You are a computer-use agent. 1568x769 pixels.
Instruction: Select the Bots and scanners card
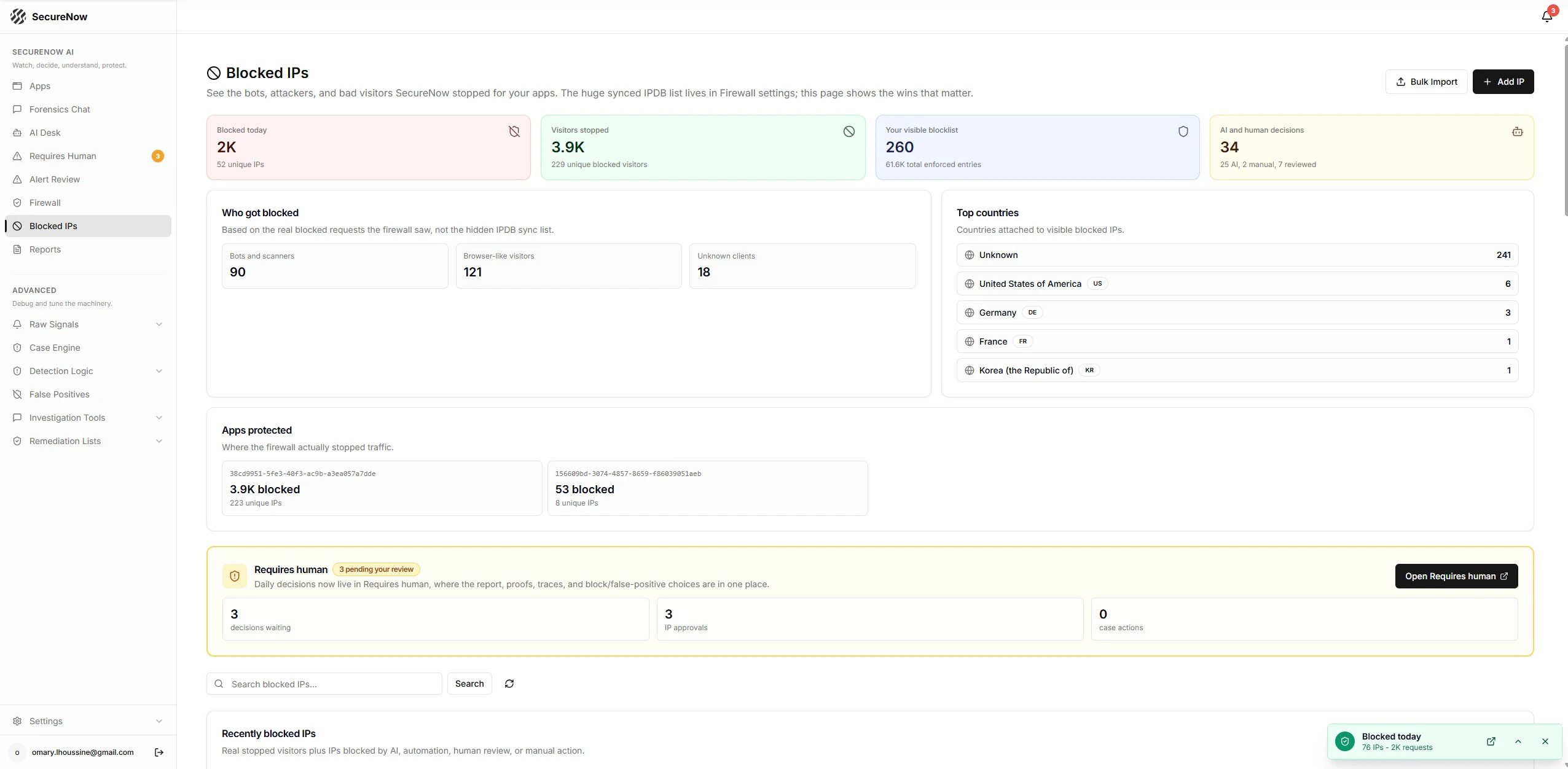(x=335, y=266)
